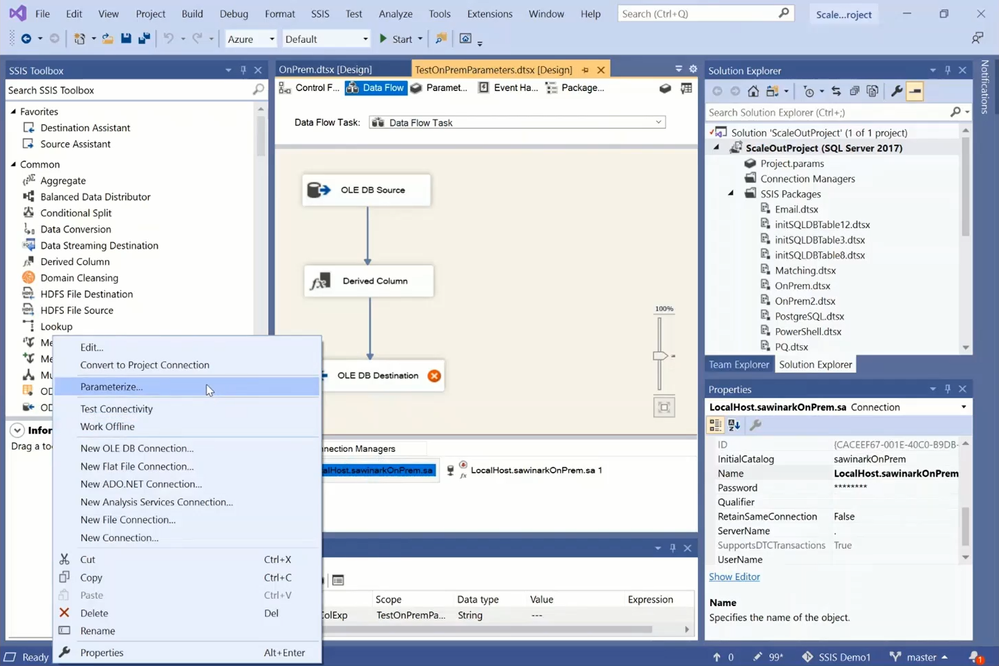The height and width of the screenshot is (666, 999).
Task: Choose Delete from the context menu
Action: tap(186, 612)
